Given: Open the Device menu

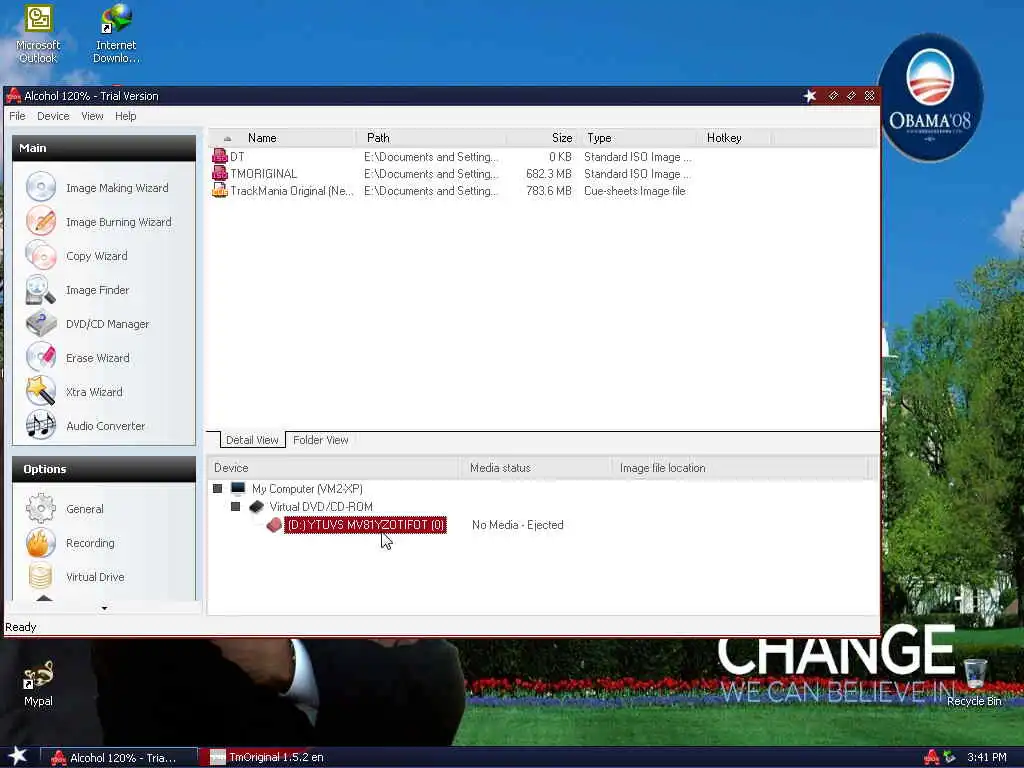Looking at the screenshot, I should point(53,116).
